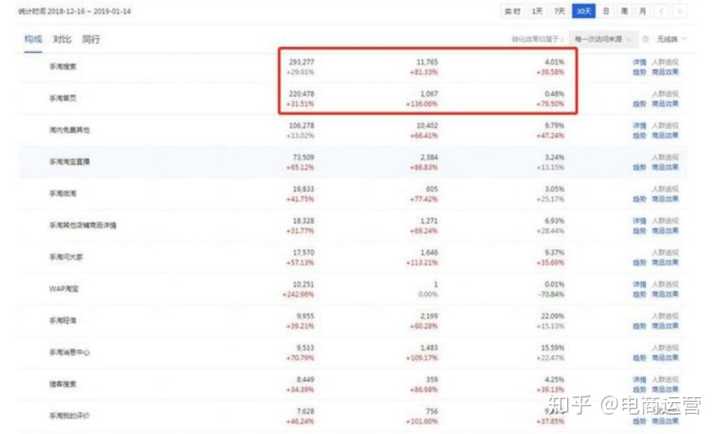Click the 106,278 visitor count
720x434 pixels.
(302, 125)
